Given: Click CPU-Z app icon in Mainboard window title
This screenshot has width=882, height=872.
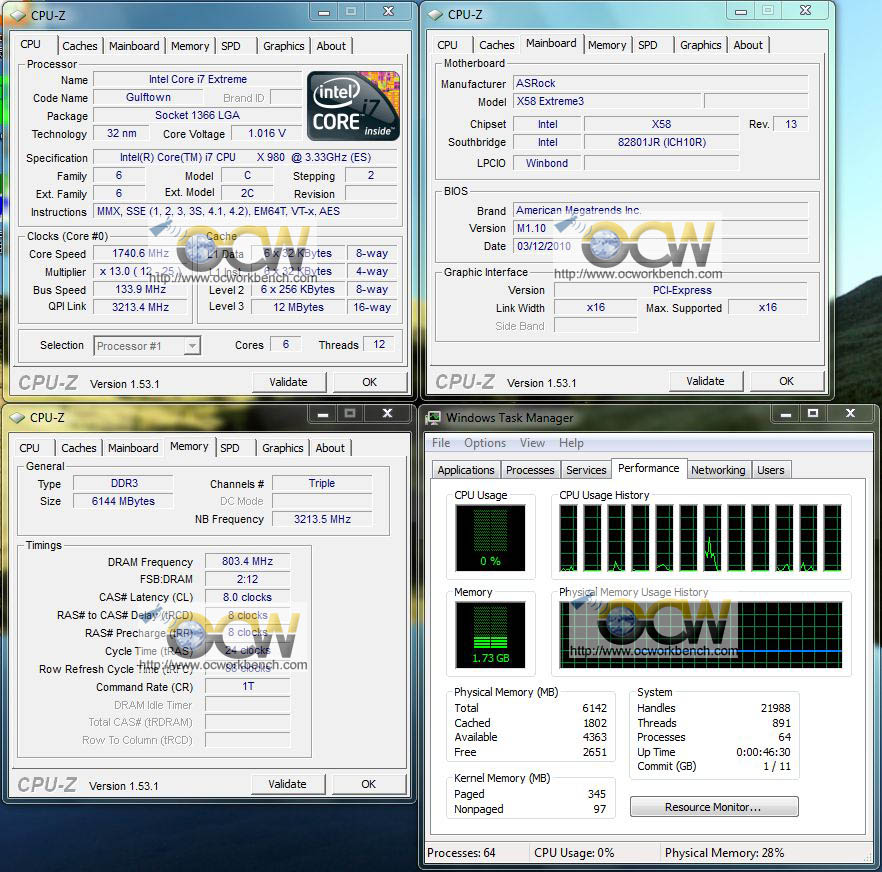Looking at the screenshot, I should pos(435,15).
